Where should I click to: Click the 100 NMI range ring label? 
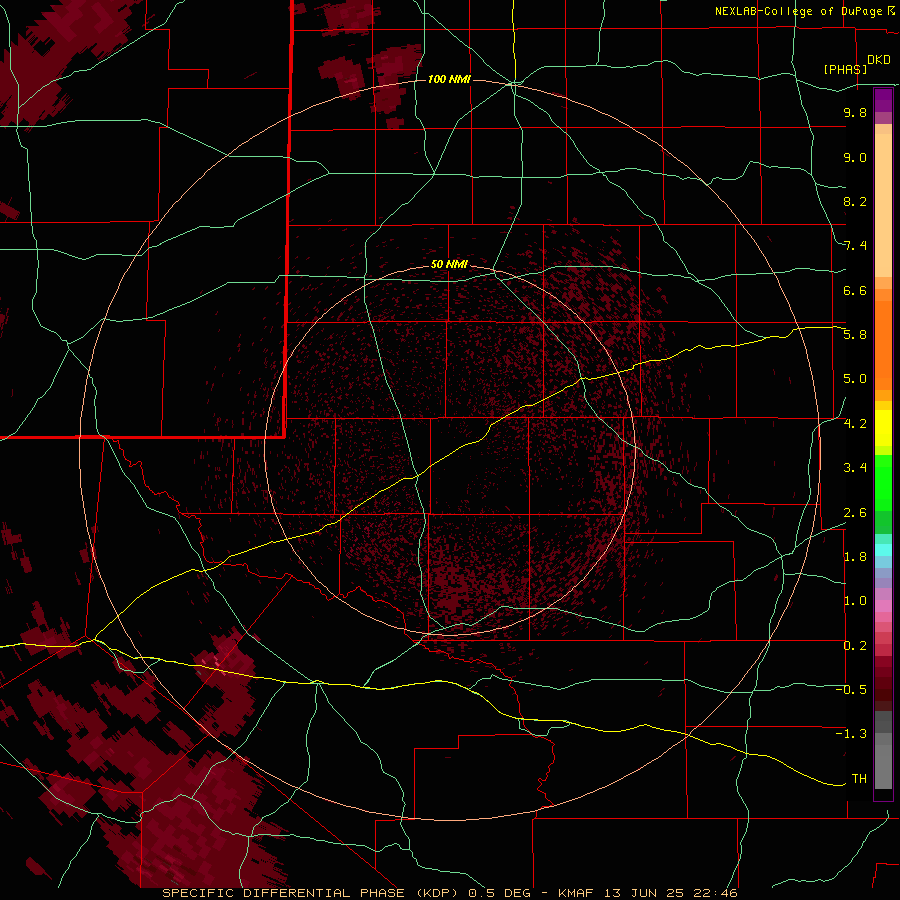(449, 79)
